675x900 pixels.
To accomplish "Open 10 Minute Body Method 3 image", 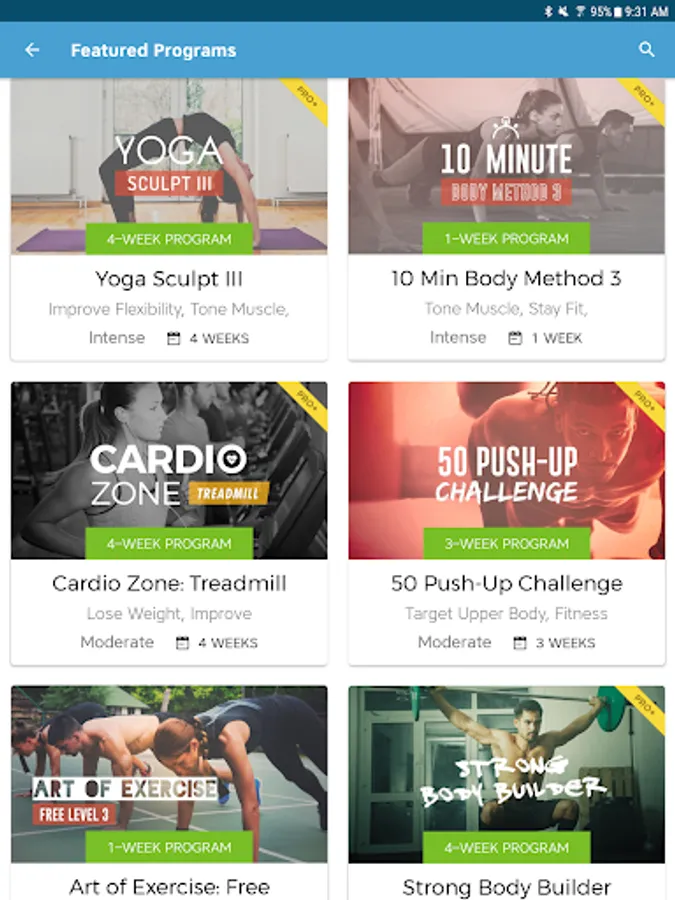I will 506,166.
